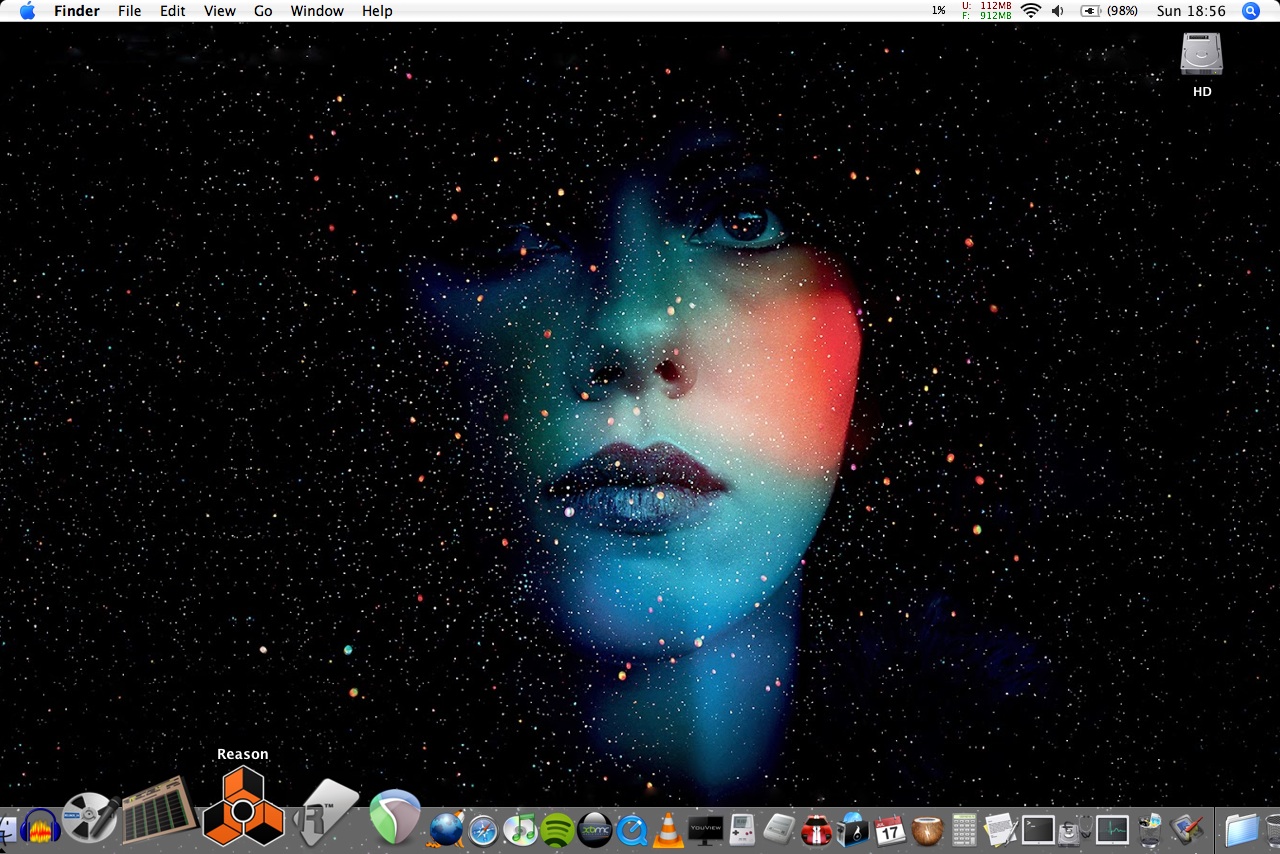Open the Apple menu

tap(27, 11)
